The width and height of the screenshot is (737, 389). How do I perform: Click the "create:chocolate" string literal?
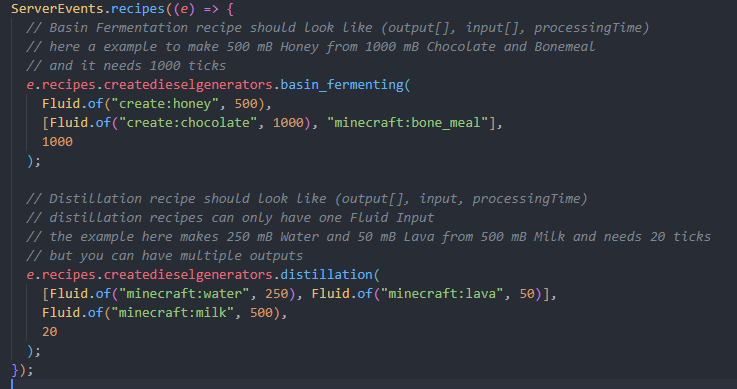tap(188, 123)
